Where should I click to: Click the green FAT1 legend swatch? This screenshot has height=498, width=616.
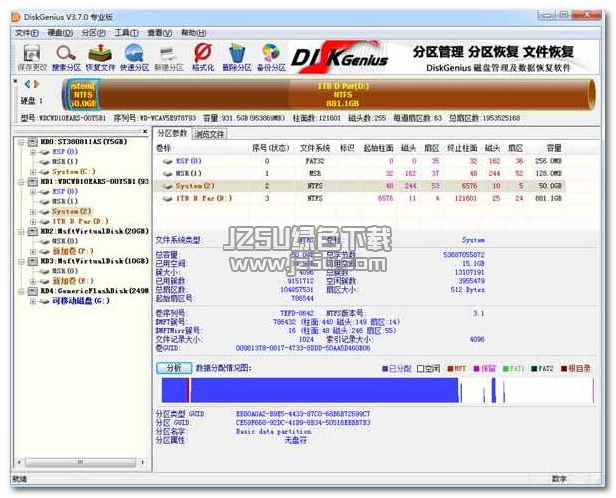click(506, 369)
